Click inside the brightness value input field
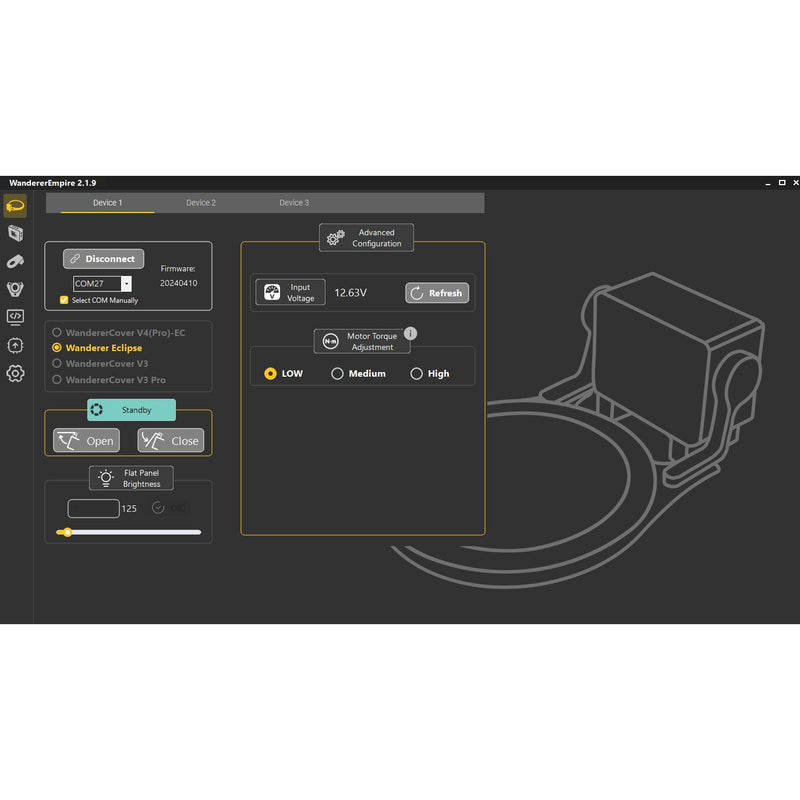Viewport: 800px width, 800px height. pyautogui.click(x=93, y=508)
